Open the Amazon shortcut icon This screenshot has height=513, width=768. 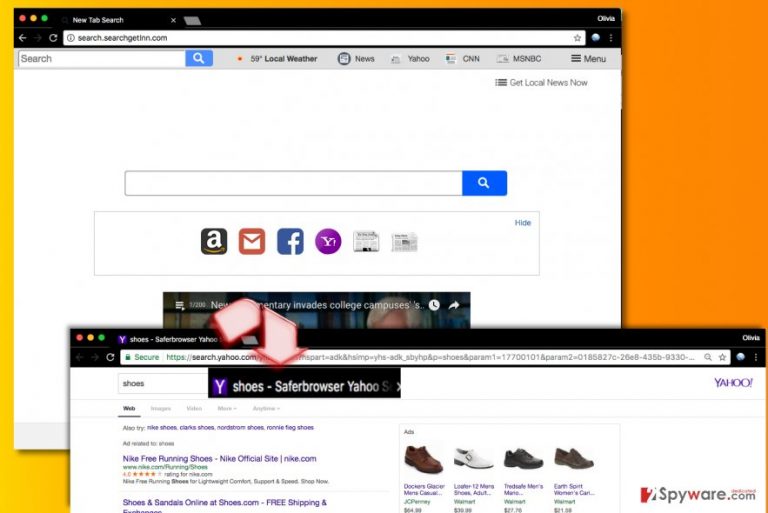click(x=214, y=241)
